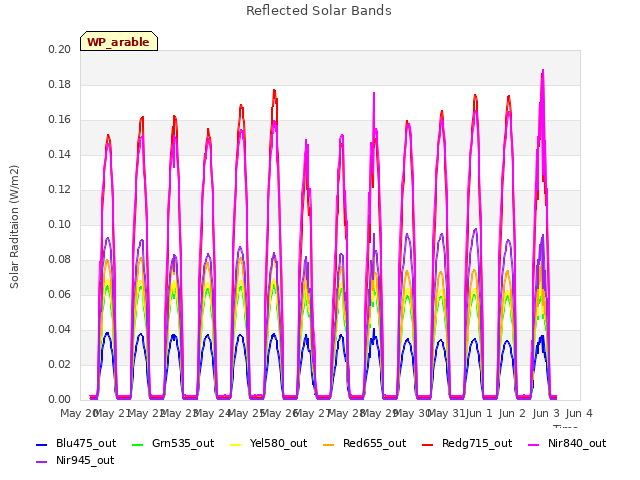Image resolution: width=640 pixels, height=480 pixels.
Task: Click the 0.16 y-axis tick label
Action: tap(60, 120)
